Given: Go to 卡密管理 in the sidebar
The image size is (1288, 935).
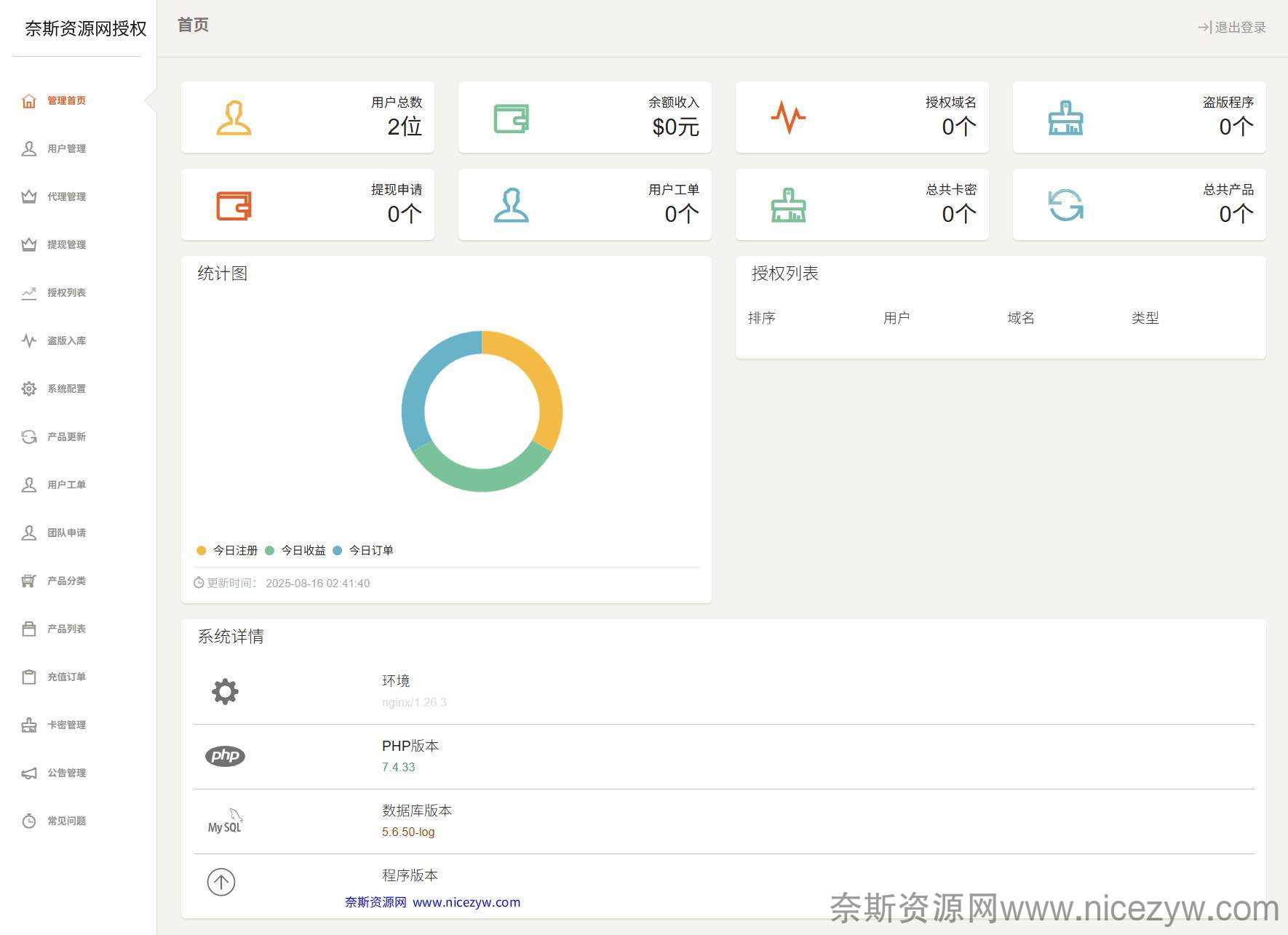Looking at the screenshot, I should 66,725.
